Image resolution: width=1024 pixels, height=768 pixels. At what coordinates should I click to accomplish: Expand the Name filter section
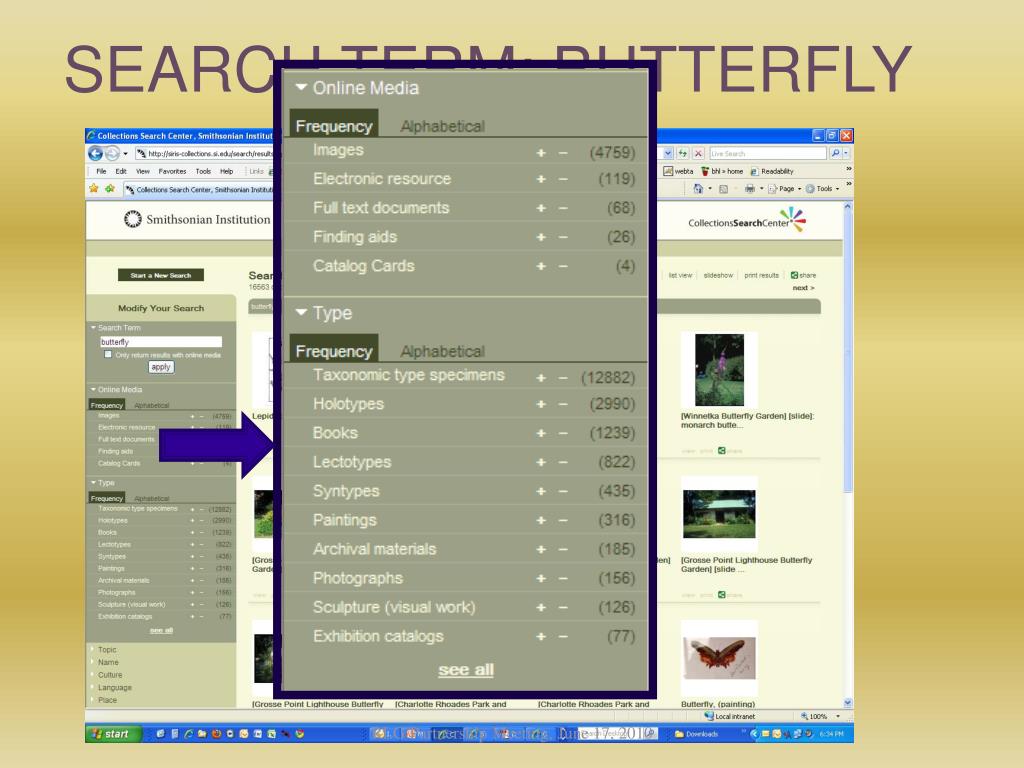coord(108,662)
